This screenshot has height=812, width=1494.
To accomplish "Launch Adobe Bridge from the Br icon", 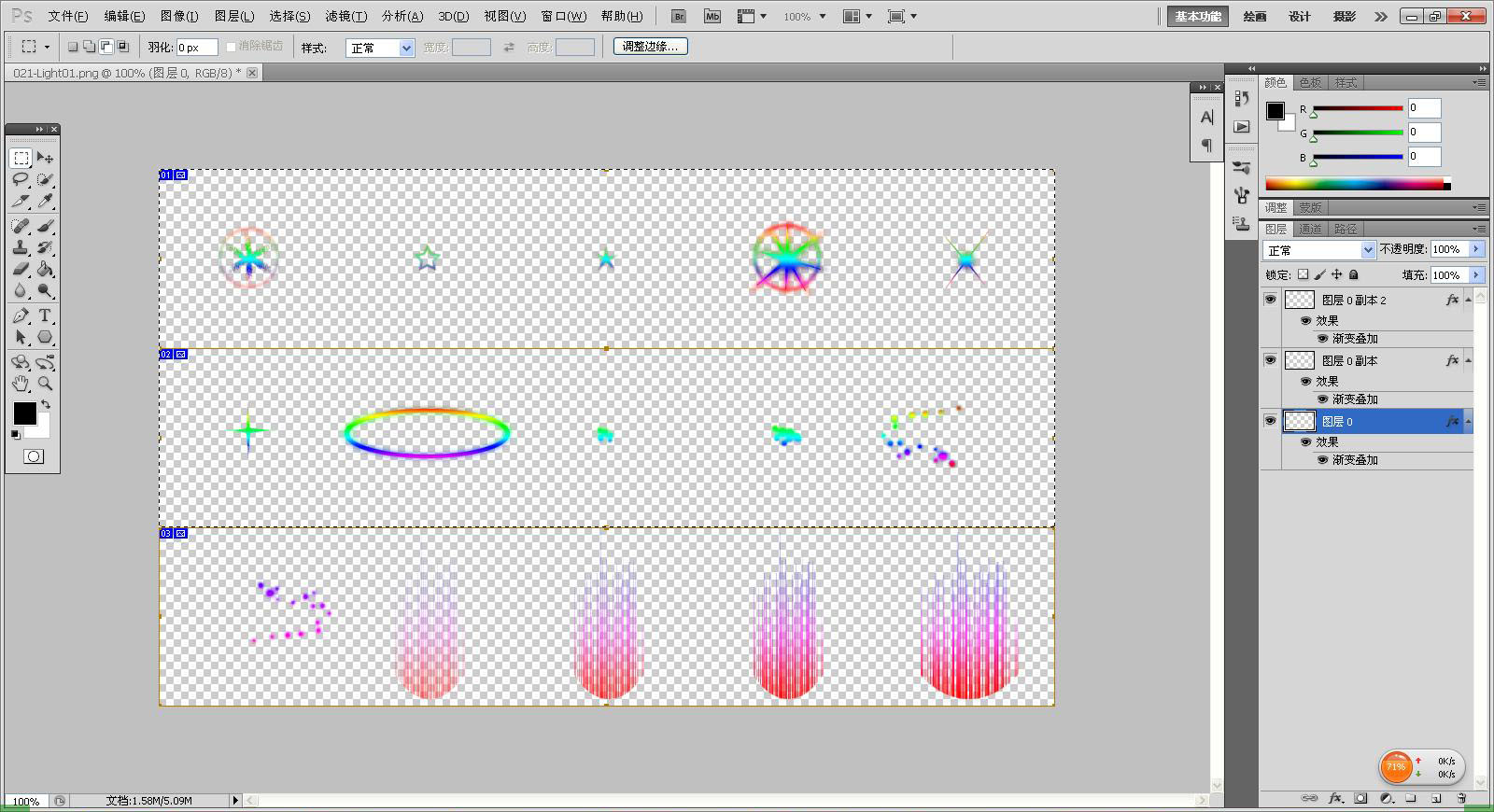I will (679, 16).
